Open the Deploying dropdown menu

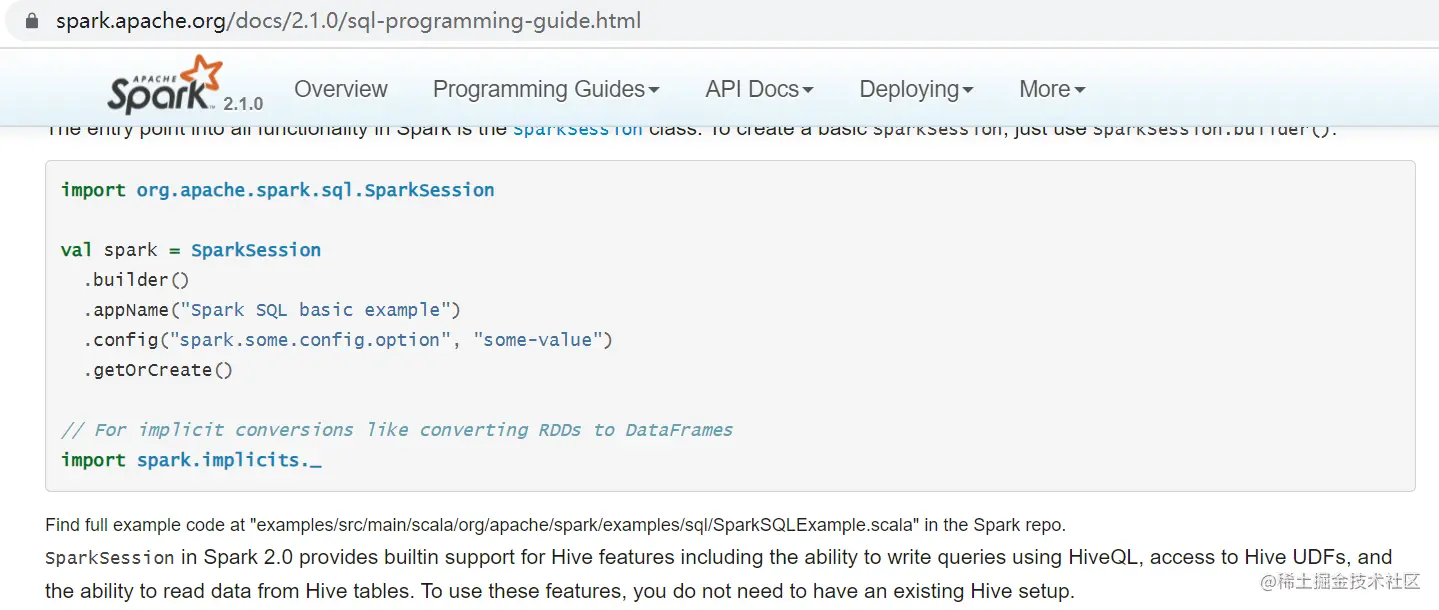tap(916, 89)
